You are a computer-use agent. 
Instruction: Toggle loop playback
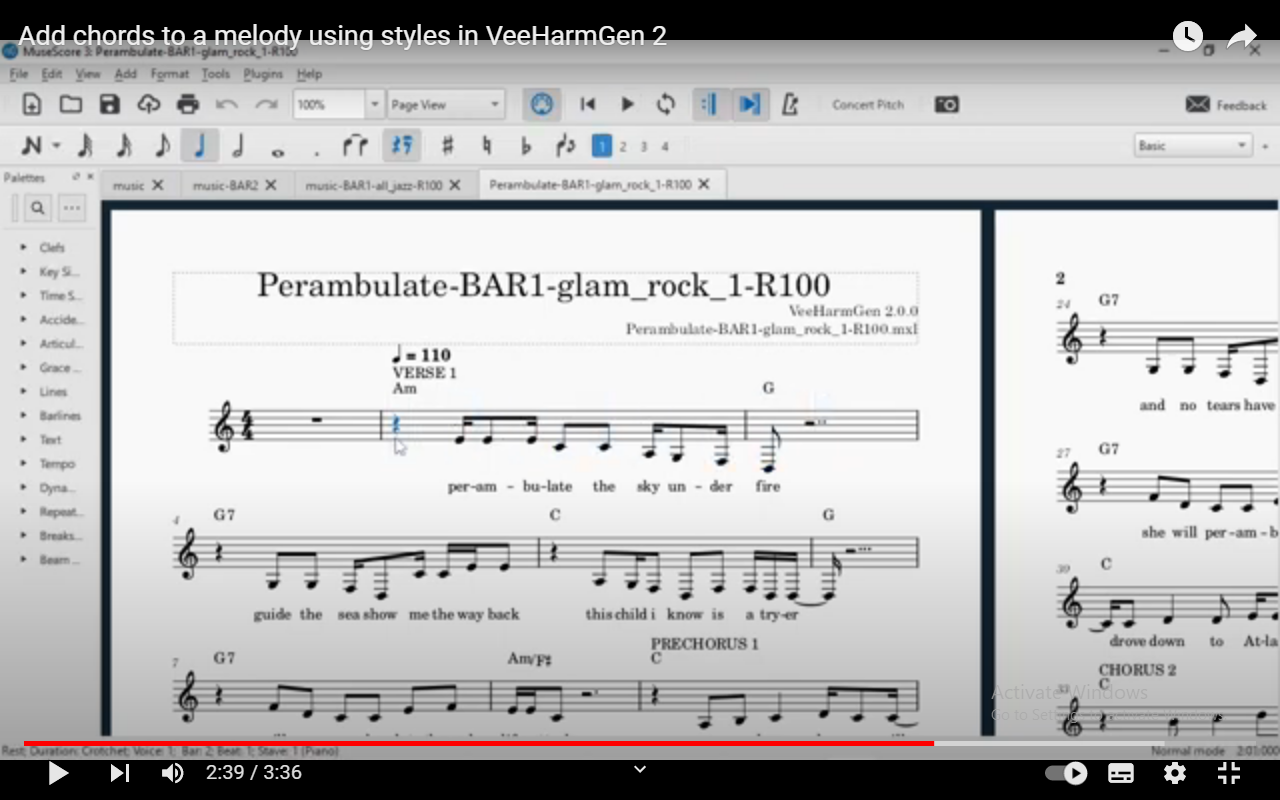pyautogui.click(x=666, y=104)
